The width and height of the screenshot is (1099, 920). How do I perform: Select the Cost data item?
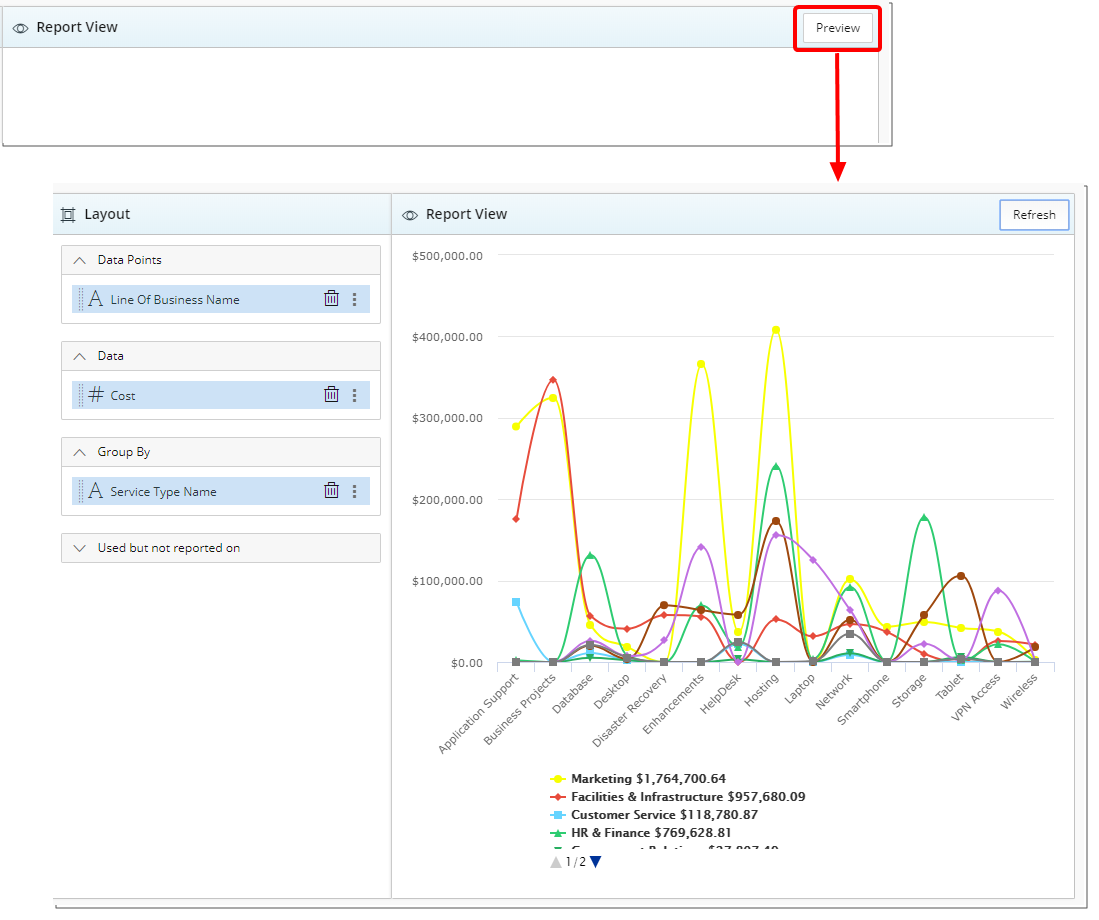221,395
